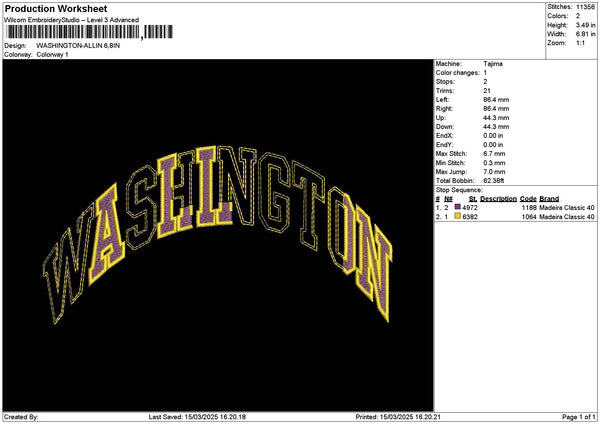Click the yellow thread swatch for 6382

coord(457,216)
